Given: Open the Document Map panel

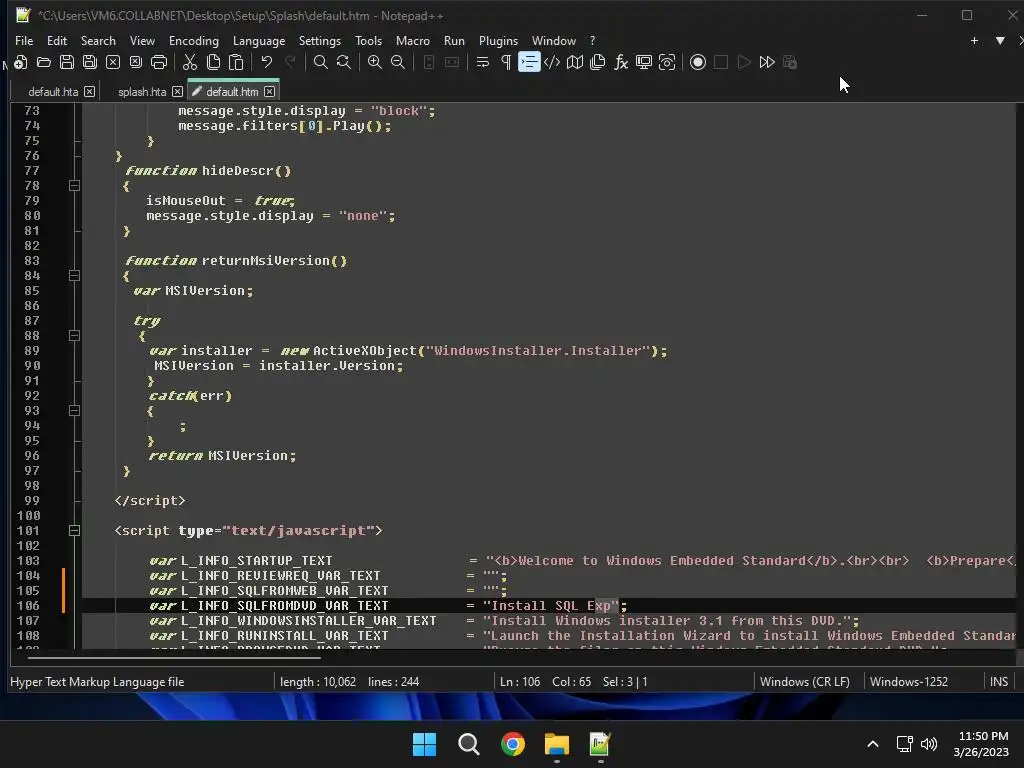Looking at the screenshot, I should (x=575, y=62).
